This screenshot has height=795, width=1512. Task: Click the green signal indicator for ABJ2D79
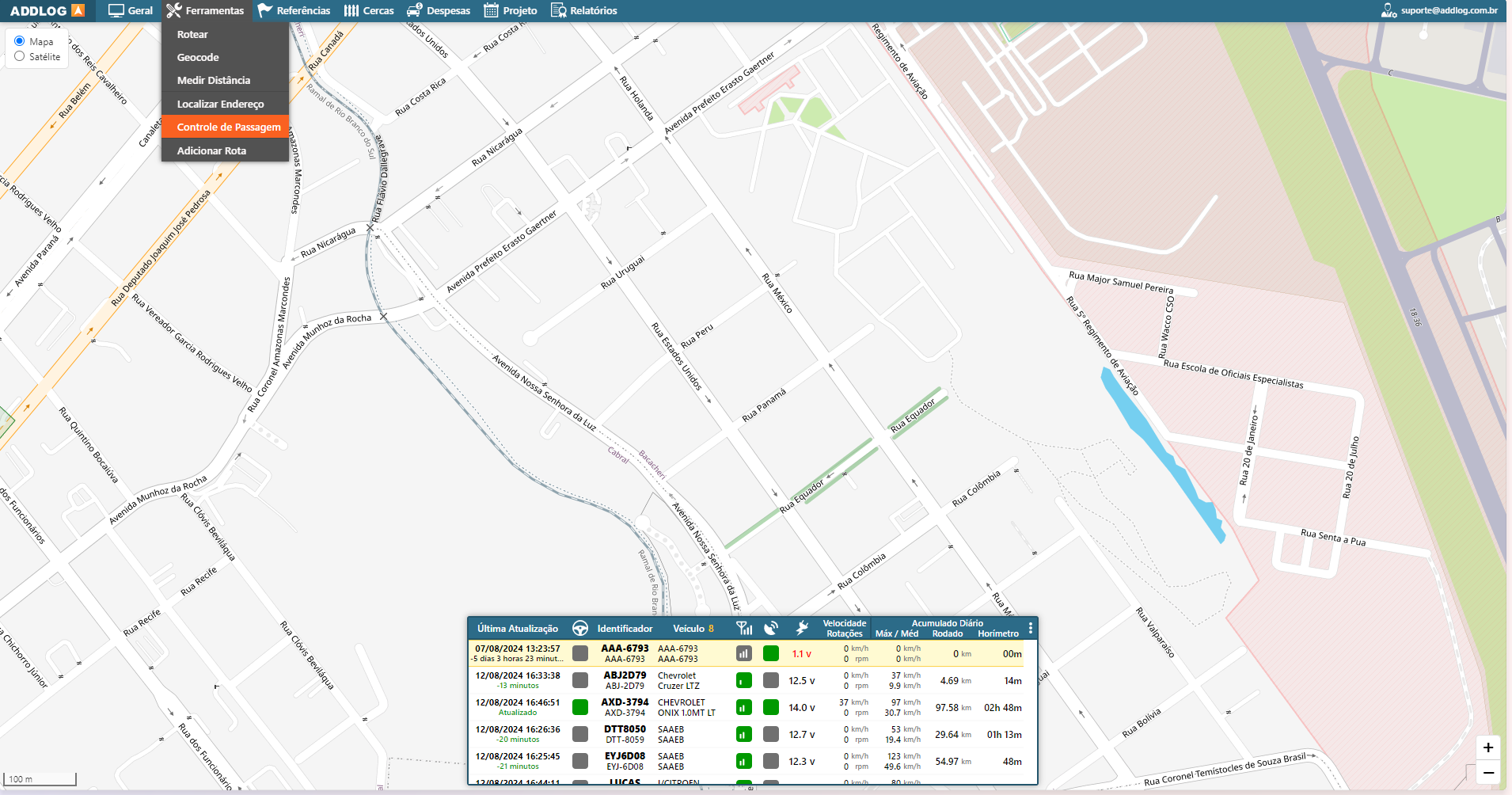click(744, 681)
